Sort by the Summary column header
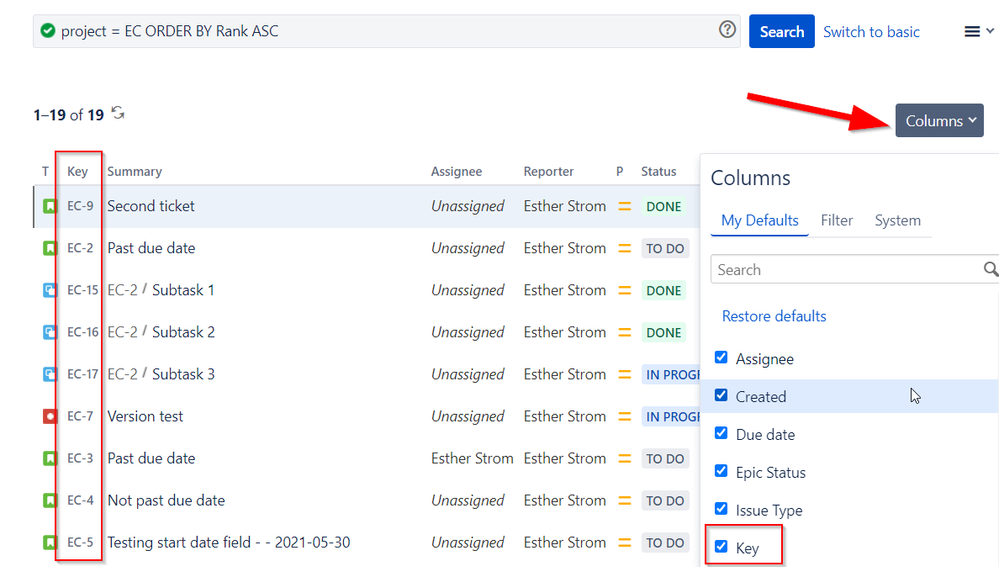The height and width of the screenshot is (567, 999). pyautogui.click(x=134, y=171)
